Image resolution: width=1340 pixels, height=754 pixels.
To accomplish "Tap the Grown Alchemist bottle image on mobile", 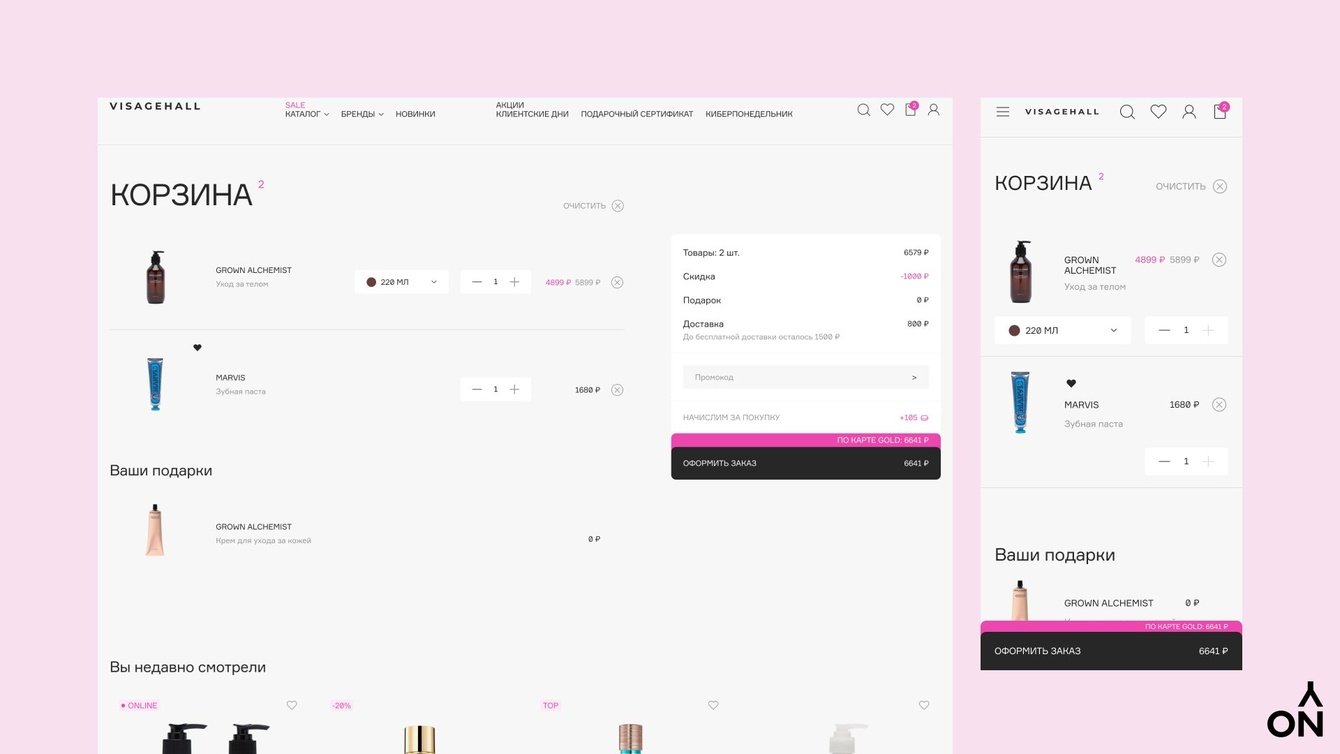I will tap(1020, 272).
